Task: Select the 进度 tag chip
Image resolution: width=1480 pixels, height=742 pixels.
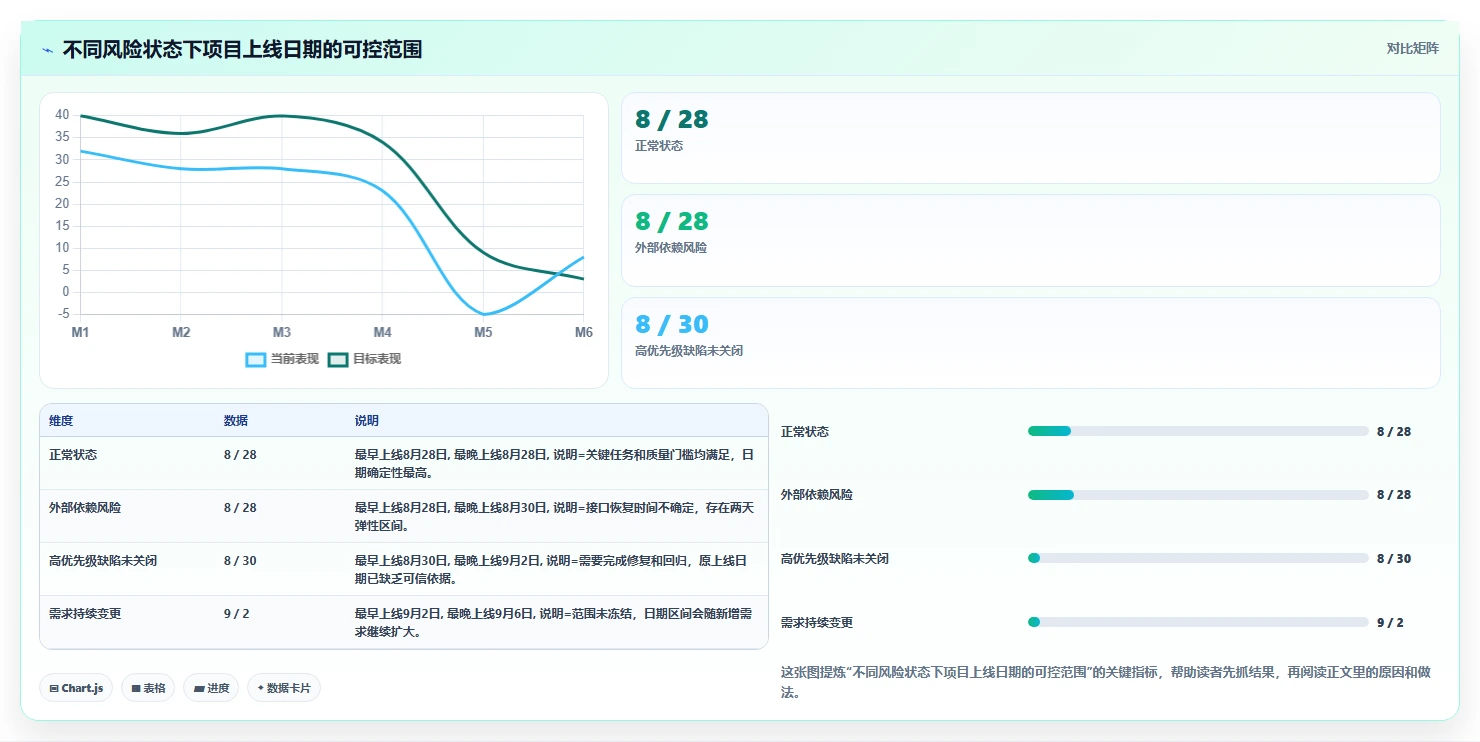Action: pos(211,688)
